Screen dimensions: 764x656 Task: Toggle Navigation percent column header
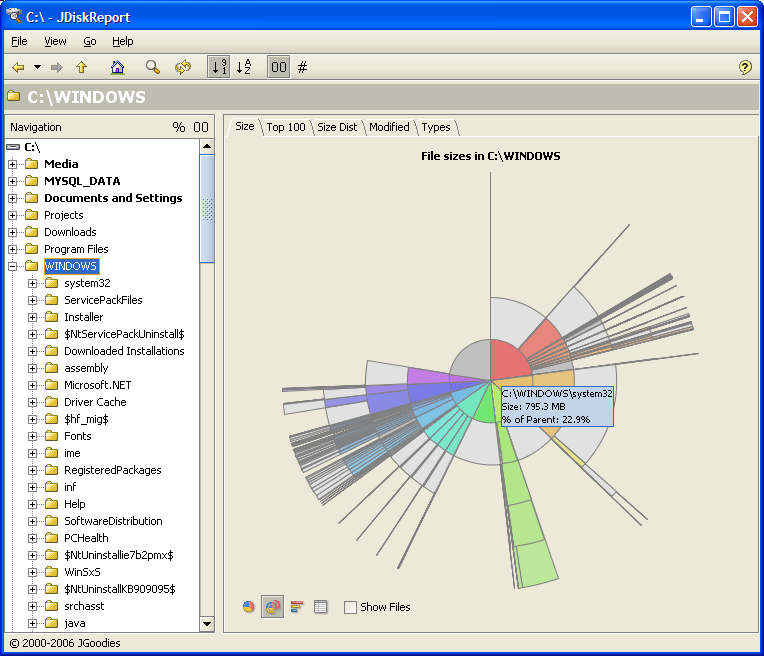[178, 127]
